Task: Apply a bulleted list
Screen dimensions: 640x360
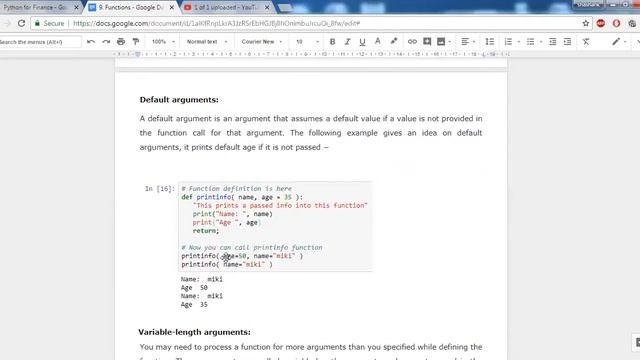Action: [x=530, y=42]
